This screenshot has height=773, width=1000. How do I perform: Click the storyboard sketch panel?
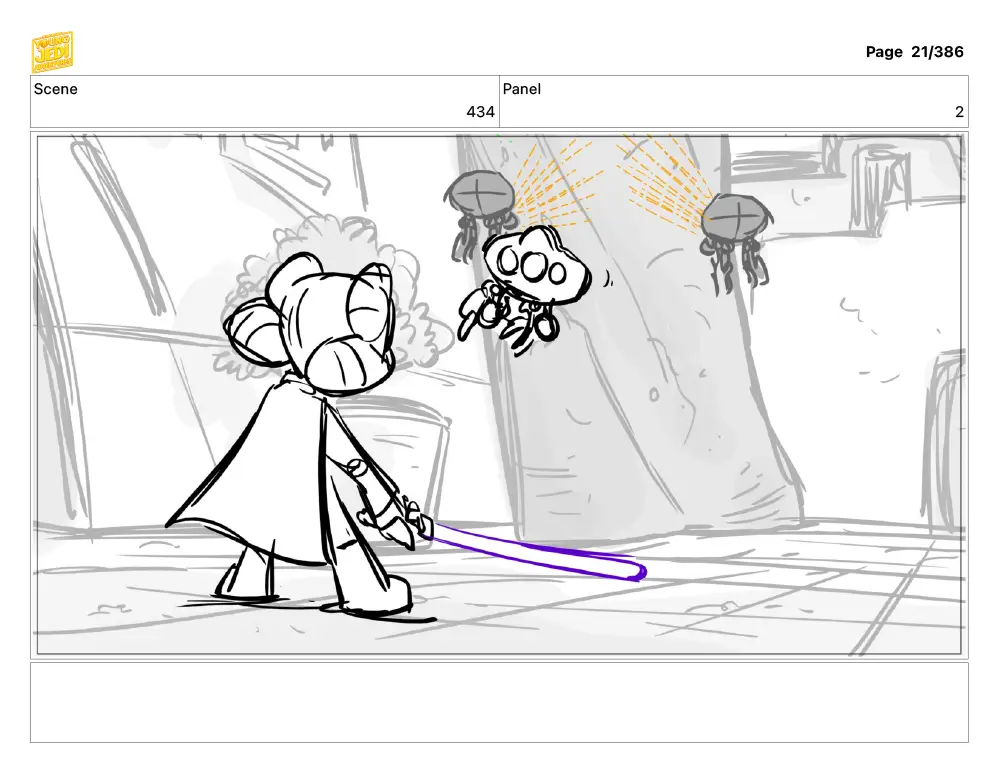tap(499, 395)
